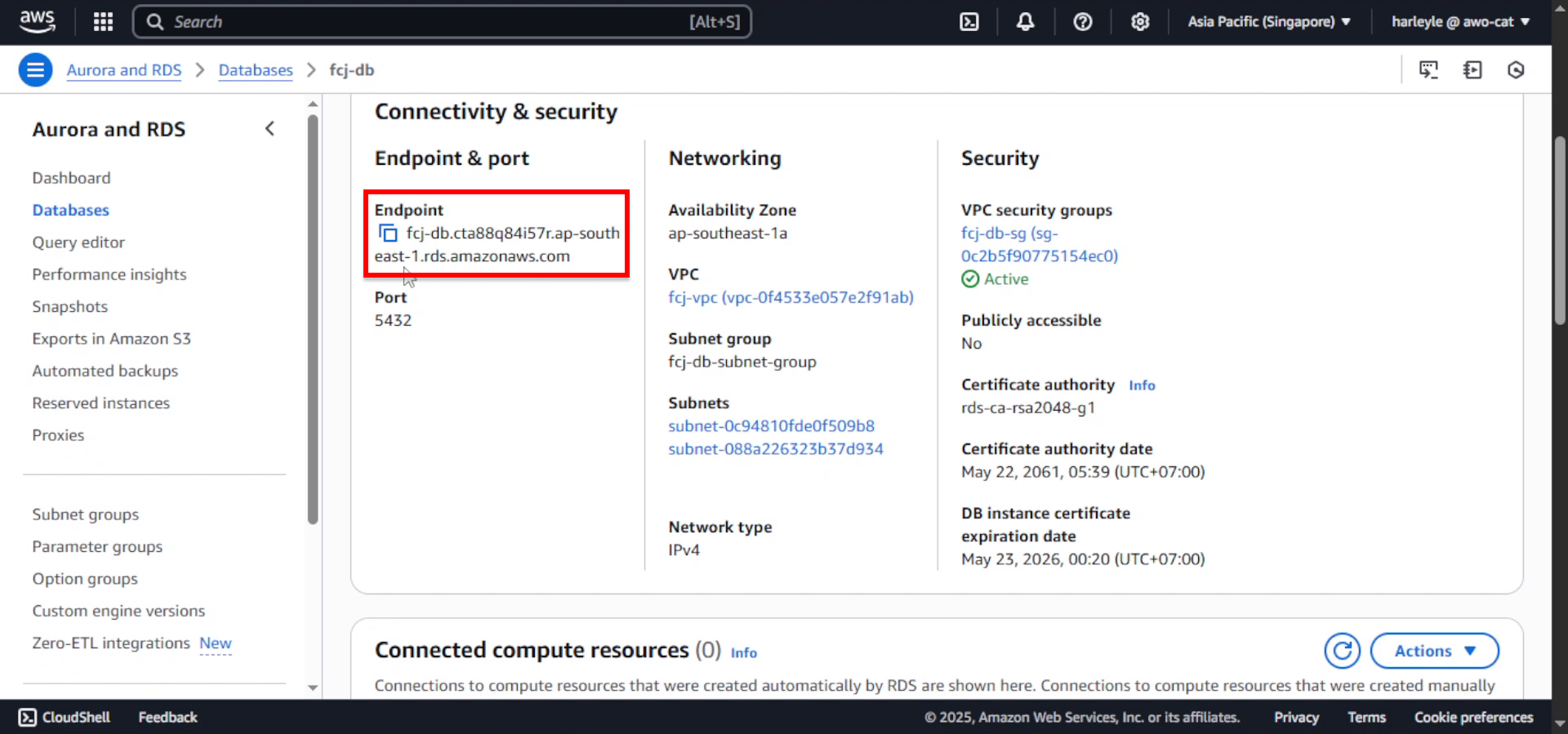Open the panel play icon in breadcrumb bar
1568x734 pixels.
[1472, 70]
